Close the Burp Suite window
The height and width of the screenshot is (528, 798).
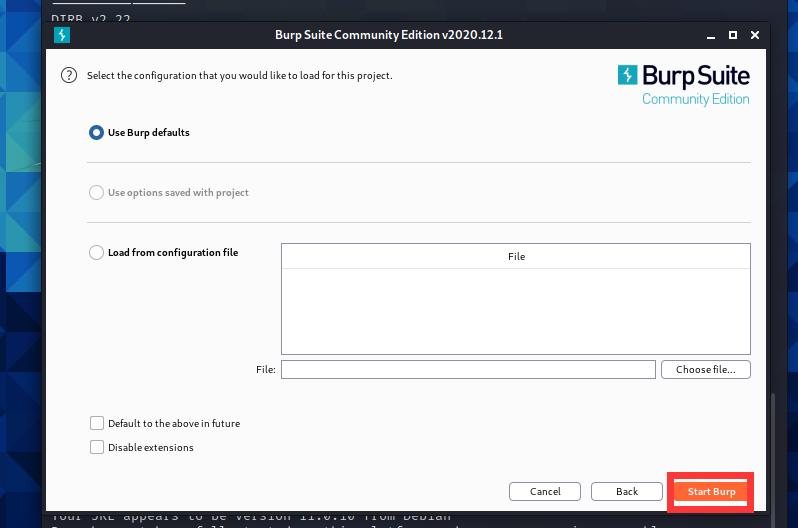(755, 35)
